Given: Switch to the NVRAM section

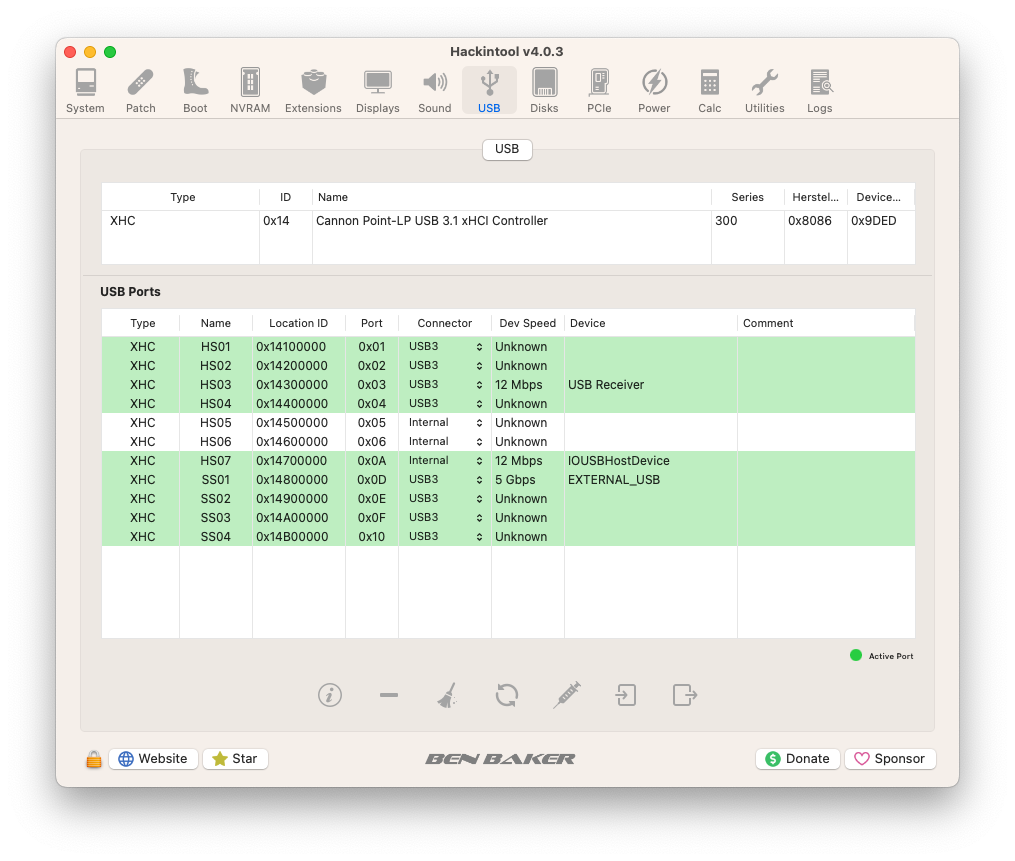Looking at the screenshot, I should point(250,91).
